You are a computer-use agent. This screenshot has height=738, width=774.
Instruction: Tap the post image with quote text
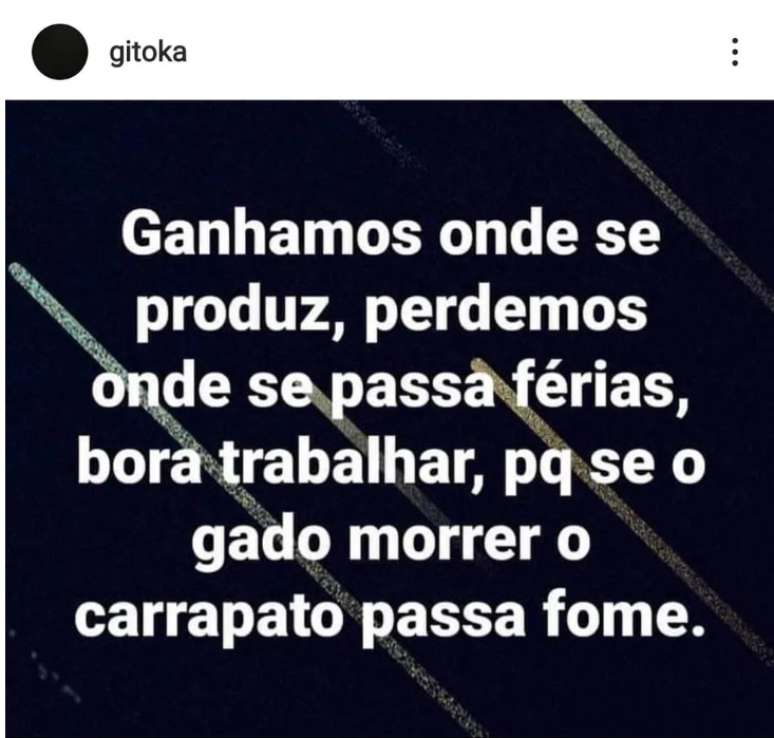point(389,419)
